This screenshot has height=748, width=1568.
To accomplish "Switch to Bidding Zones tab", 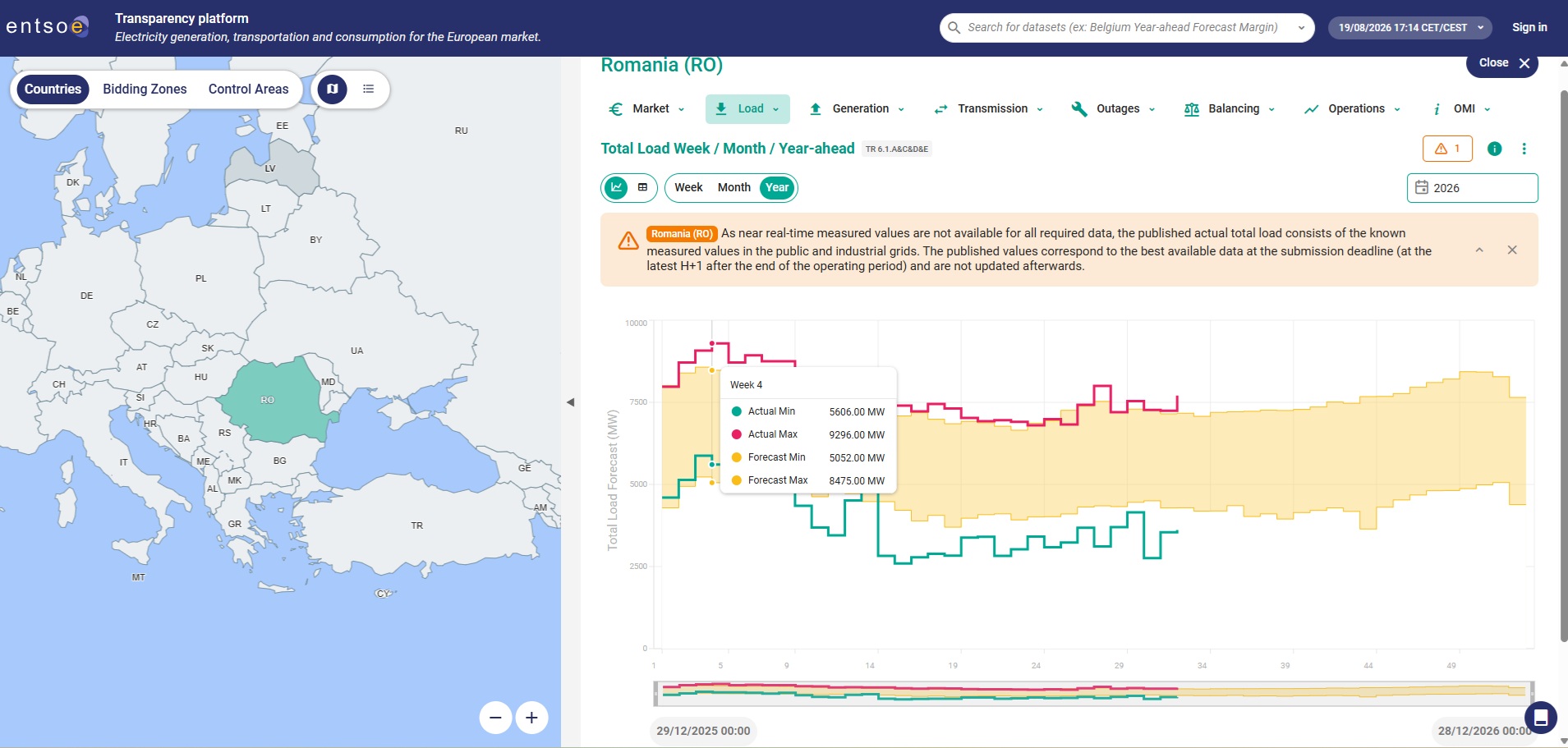I will coord(145,89).
